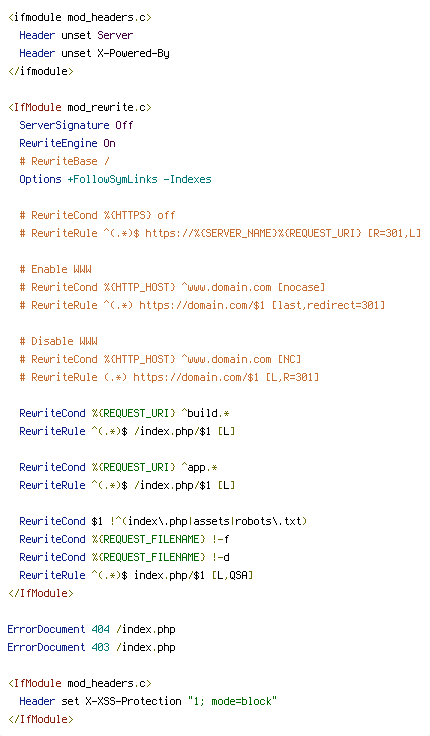The width and height of the screenshot is (430, 736).
Task: Click the '[L,QSA]' flags on final RewriteRule
Action: pyautogui.click(x=232, y=575)
